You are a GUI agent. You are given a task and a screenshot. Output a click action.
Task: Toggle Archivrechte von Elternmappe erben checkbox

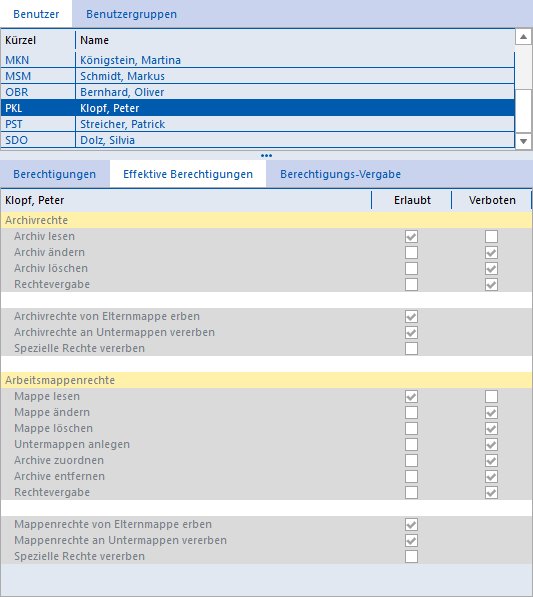point(411,316)
